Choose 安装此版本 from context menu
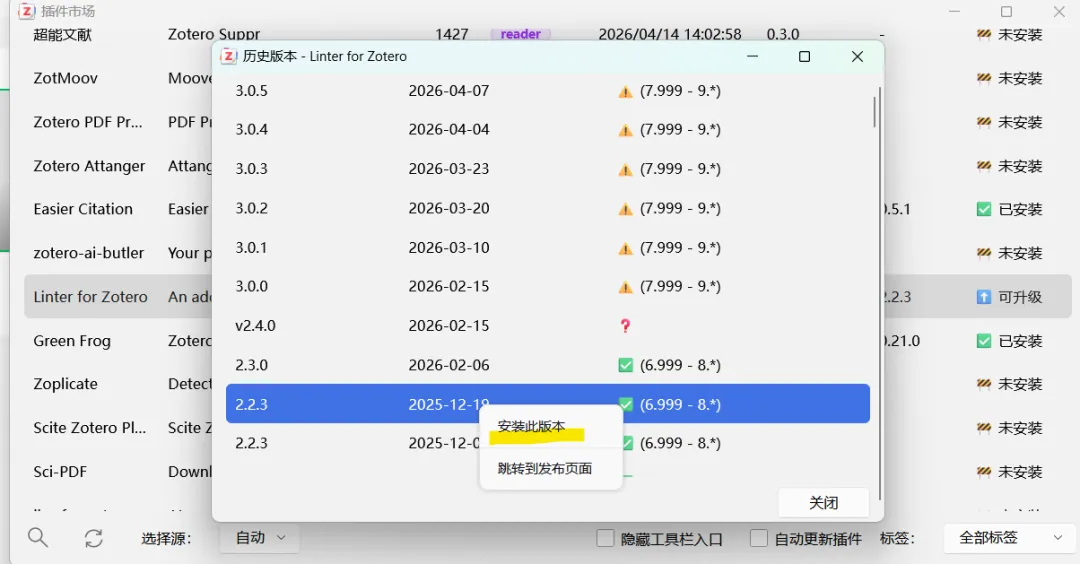 [531, 426]
